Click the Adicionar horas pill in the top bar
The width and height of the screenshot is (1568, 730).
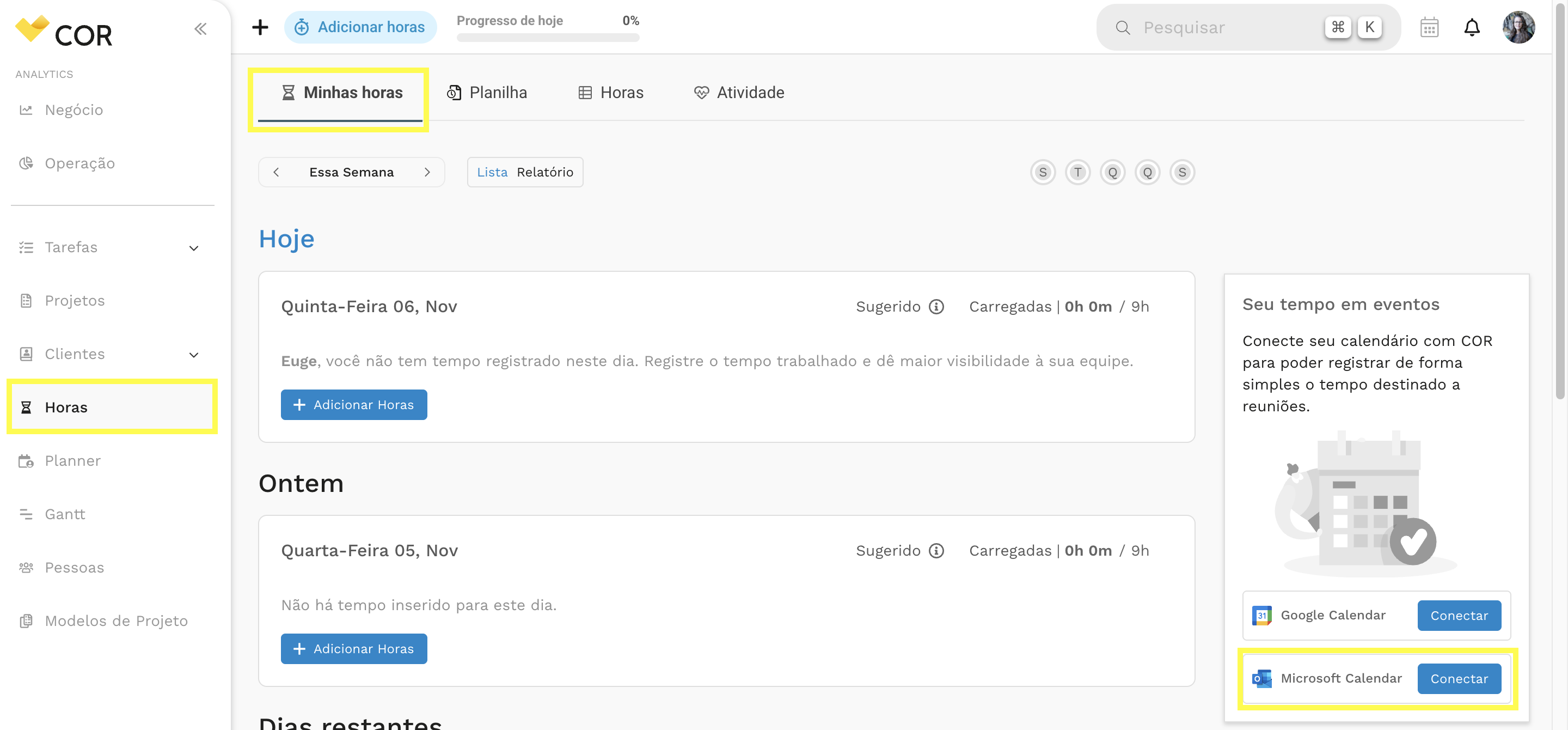tap(360, 27)
